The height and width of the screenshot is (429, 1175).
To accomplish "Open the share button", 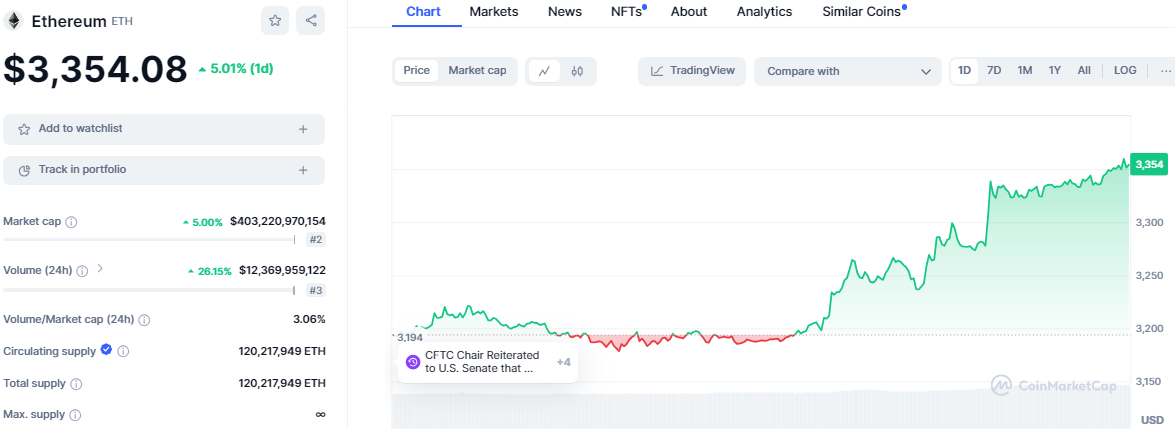I will (x=311, y=21).
